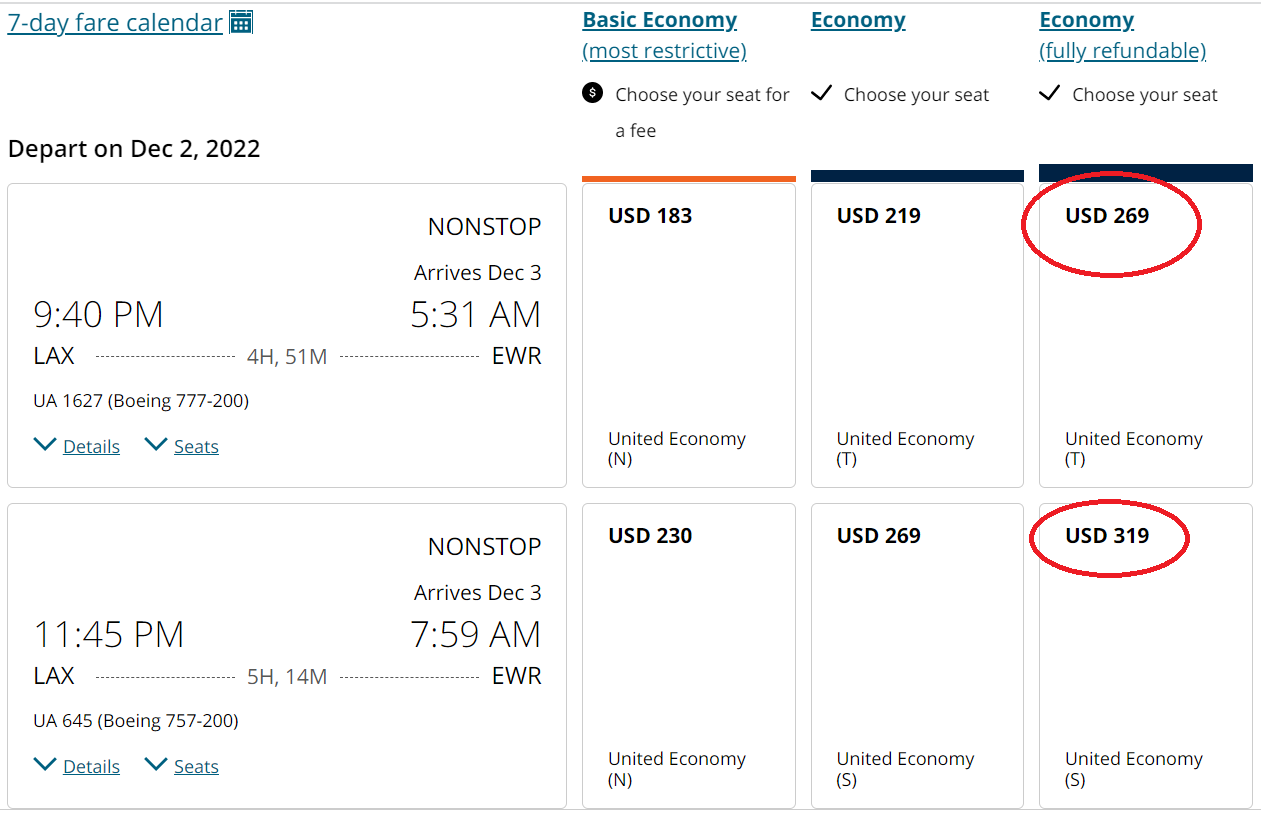Open the fully refundable Economy info link

(1121, 50)
